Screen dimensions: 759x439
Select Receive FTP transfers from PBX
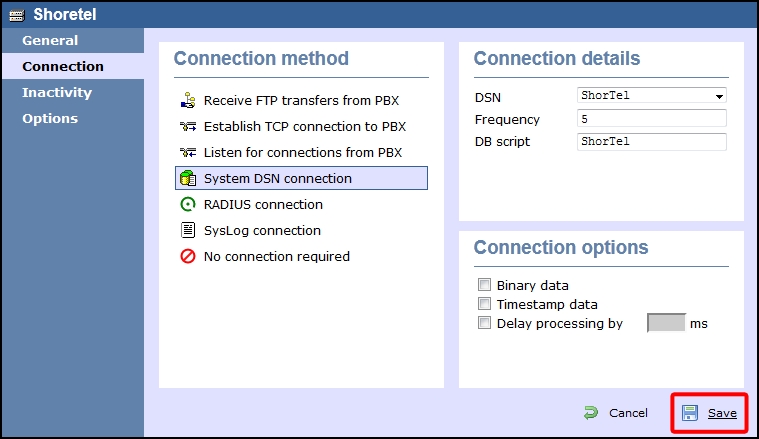(x=301, y=100)
